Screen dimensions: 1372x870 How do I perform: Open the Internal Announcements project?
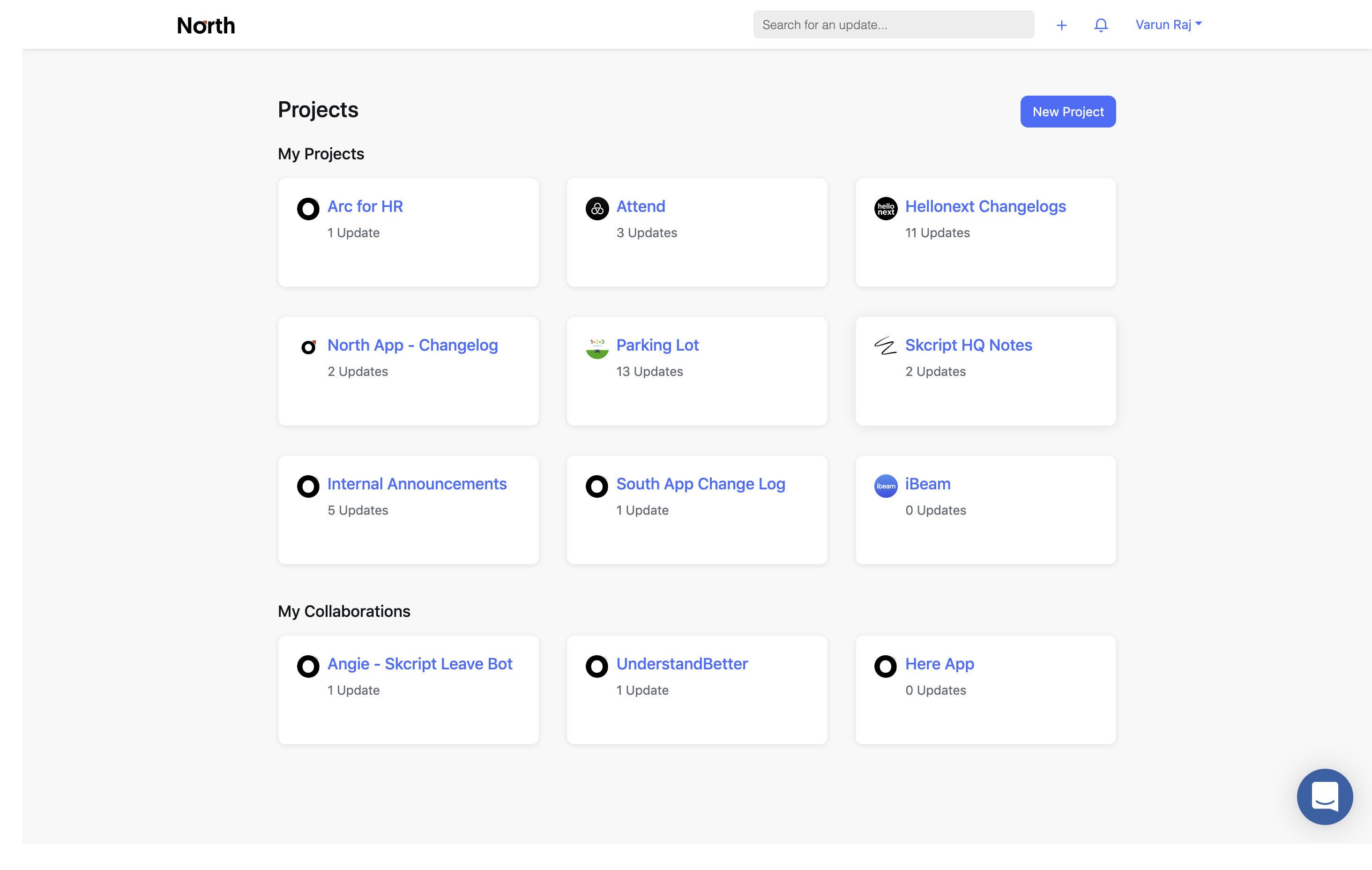coord(417,483)
